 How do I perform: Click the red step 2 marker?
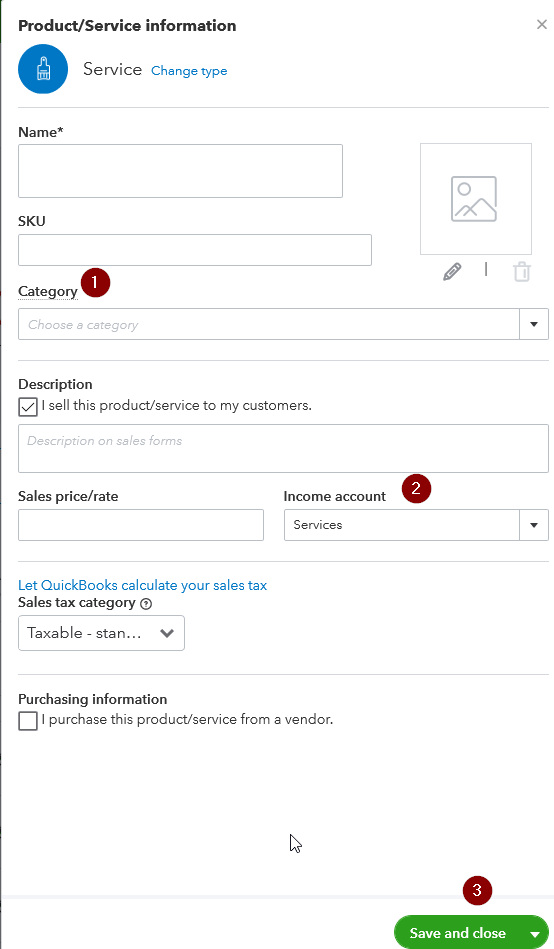(x=416, y=488)
